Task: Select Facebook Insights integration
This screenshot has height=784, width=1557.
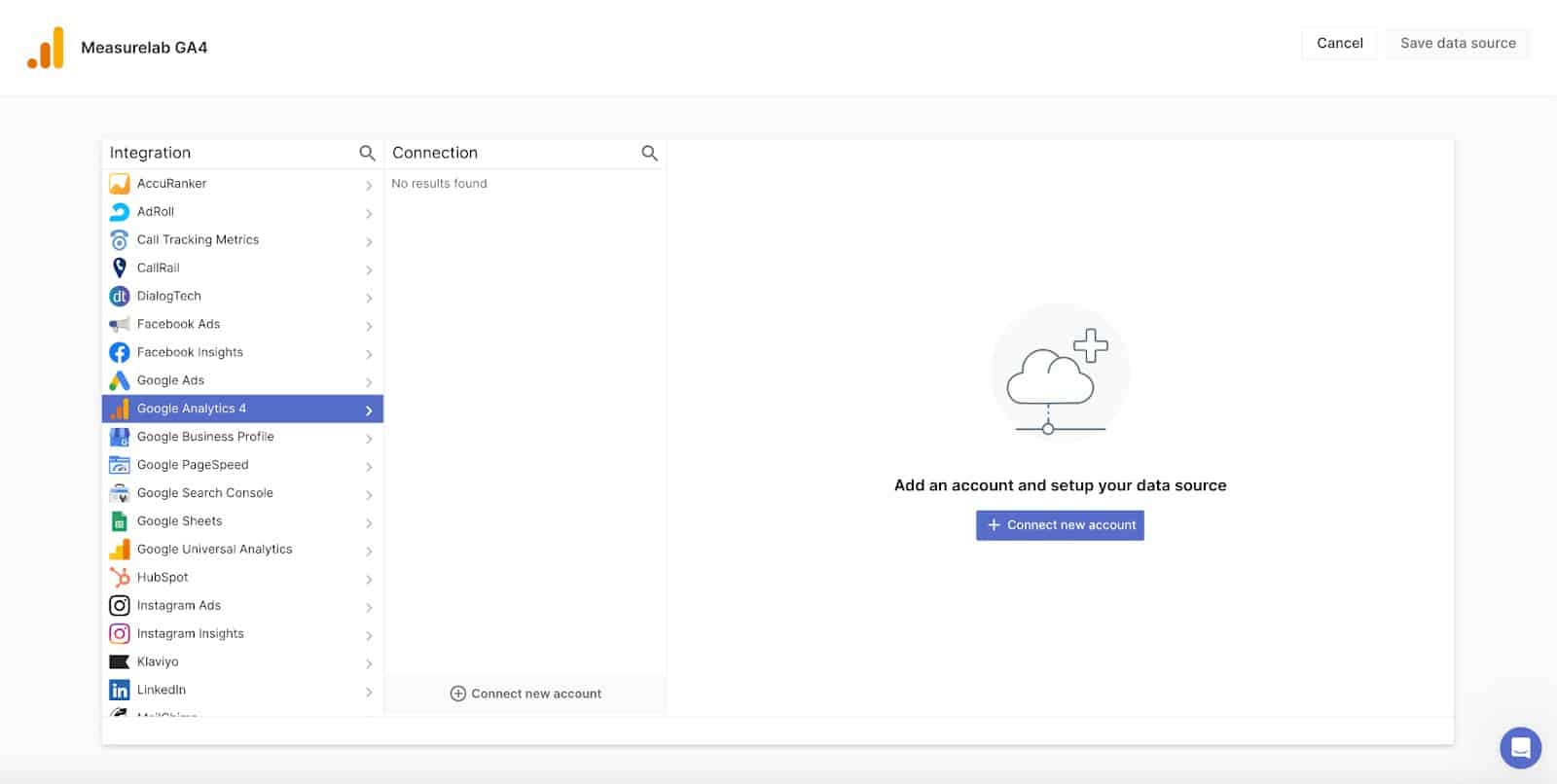Action: click(x=242, y=353)
